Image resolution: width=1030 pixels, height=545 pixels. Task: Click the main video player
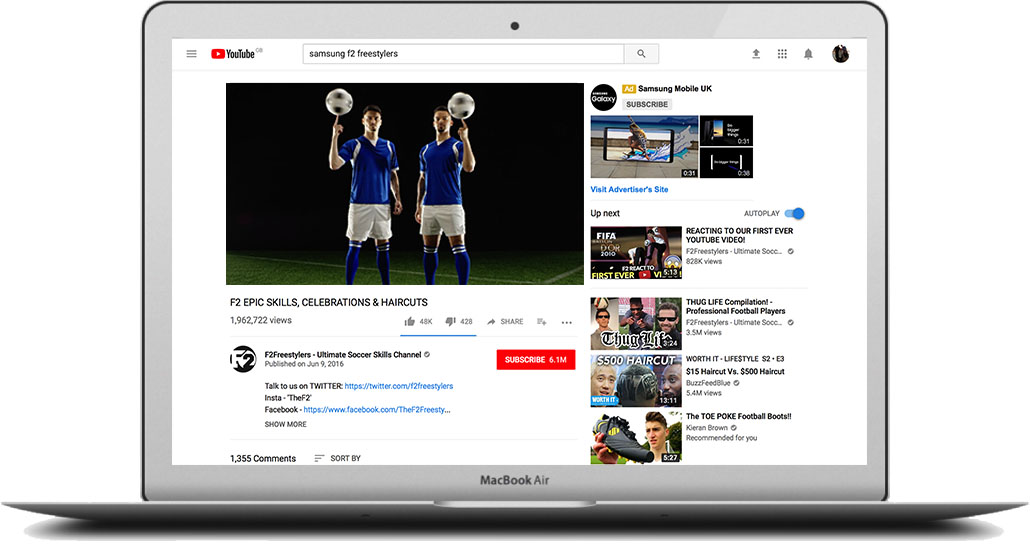click(x=405, y=184)
